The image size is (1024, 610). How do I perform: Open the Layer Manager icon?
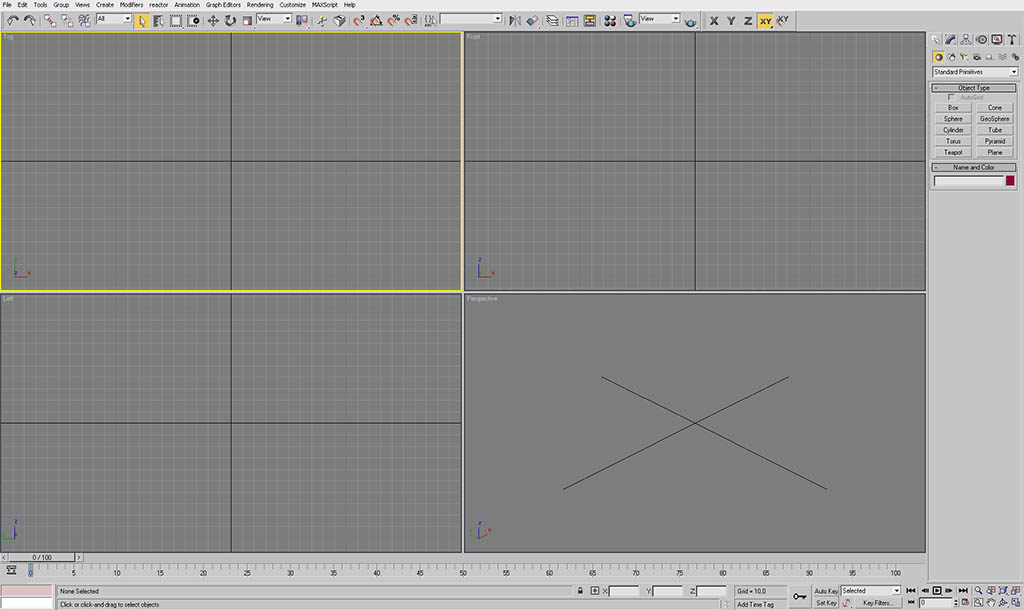tap(552, 20)
